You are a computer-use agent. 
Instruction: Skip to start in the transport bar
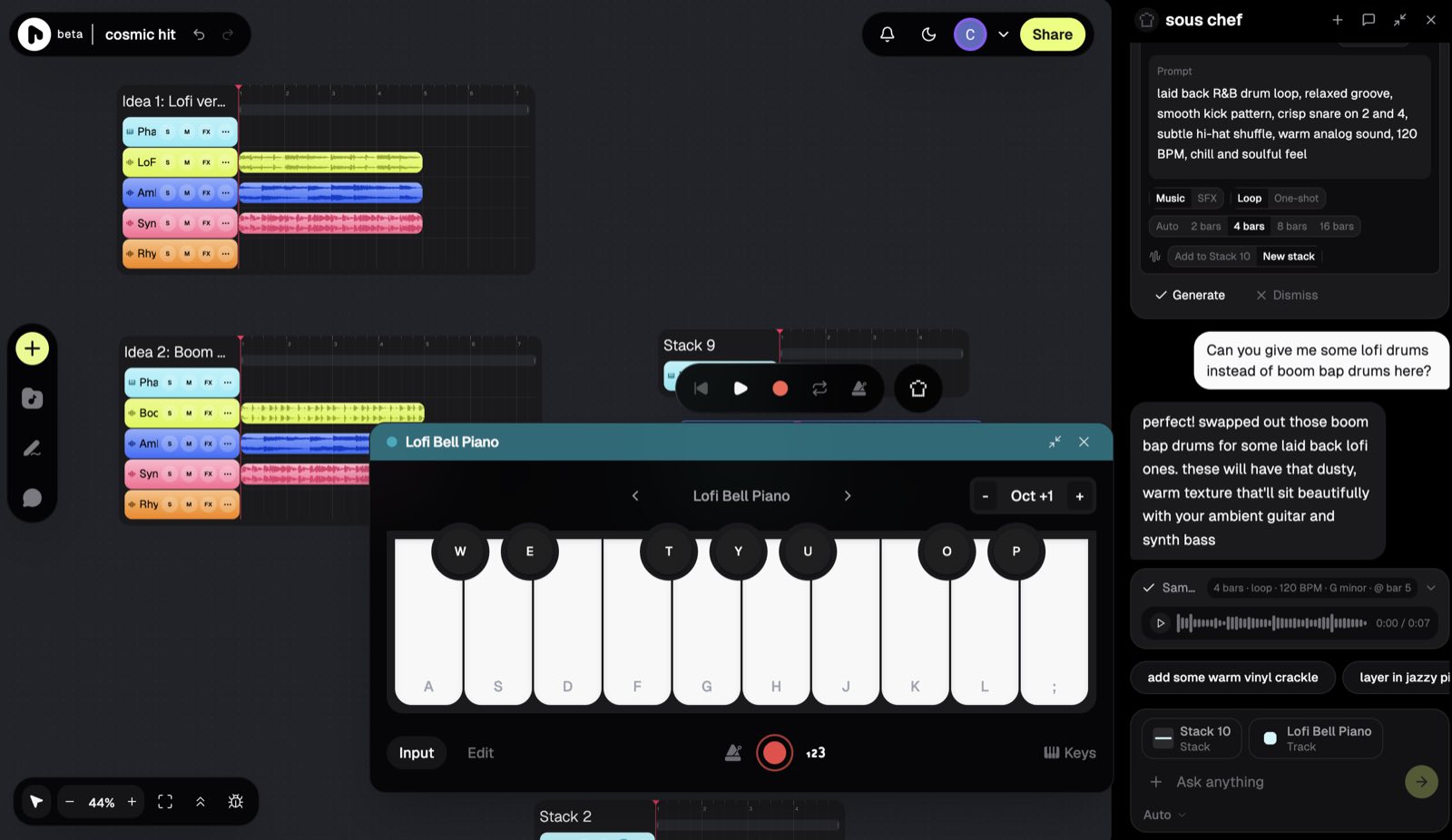[x=701, y=388]
